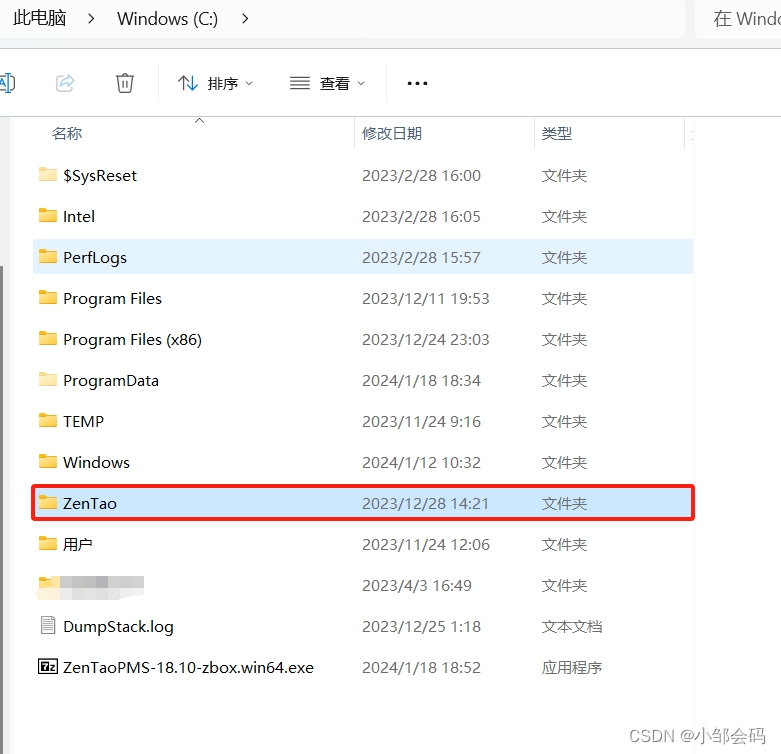Select the ZenTaoPMS 7z installer icon
Screen dimensions: 781x754
(x=48, y=666)
